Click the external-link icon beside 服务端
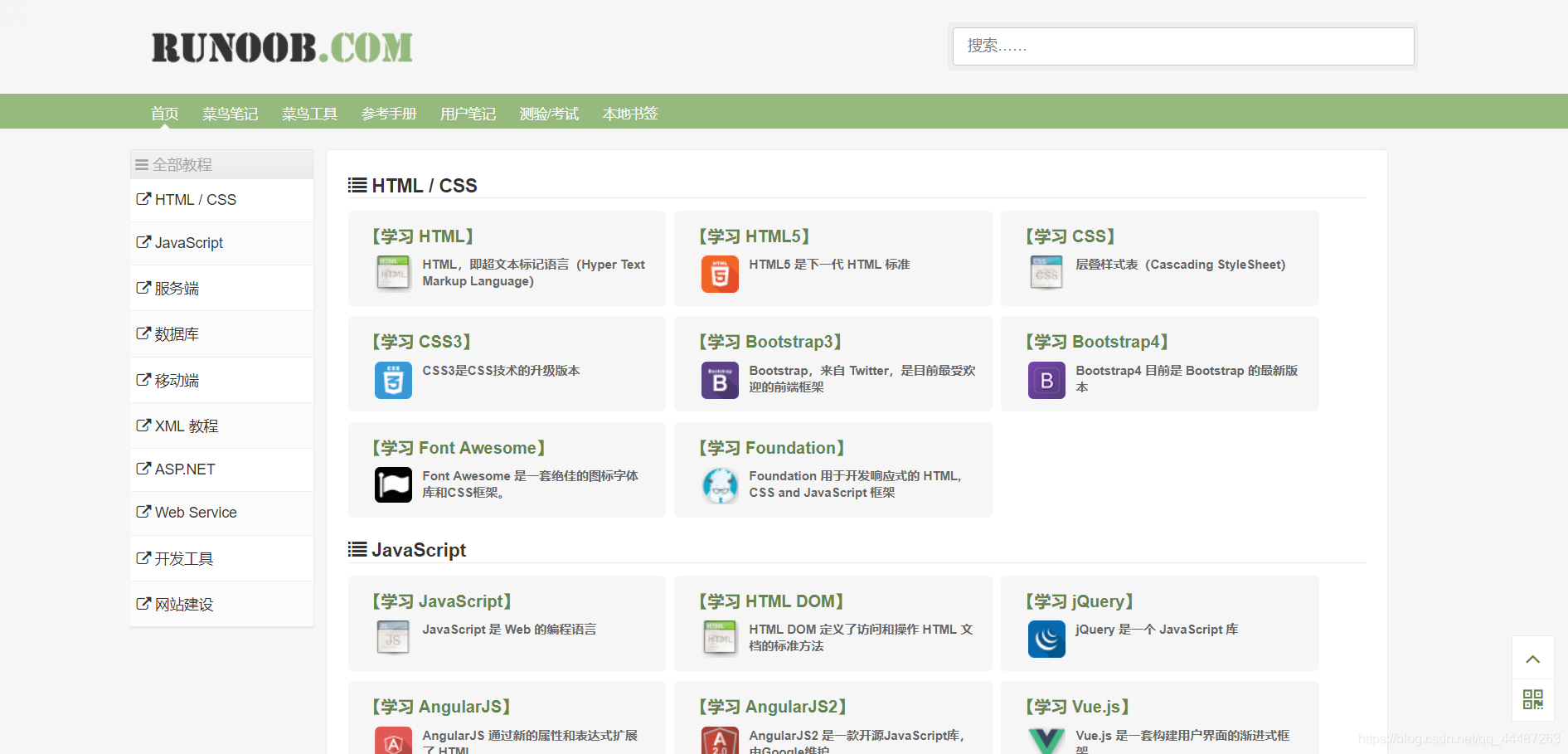The image size is (1568, 754). pyautogui.click(x=143, y=288)
